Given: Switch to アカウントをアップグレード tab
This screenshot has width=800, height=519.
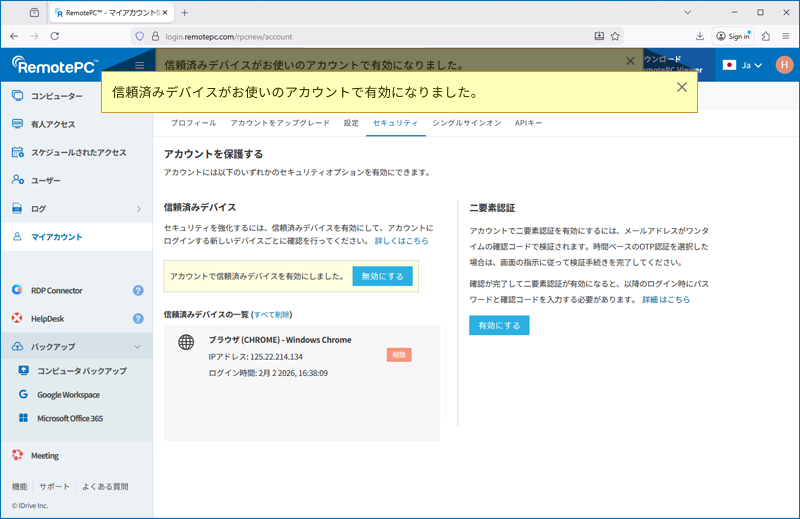Looking at the screenshot, I should (x=280, y=123).
